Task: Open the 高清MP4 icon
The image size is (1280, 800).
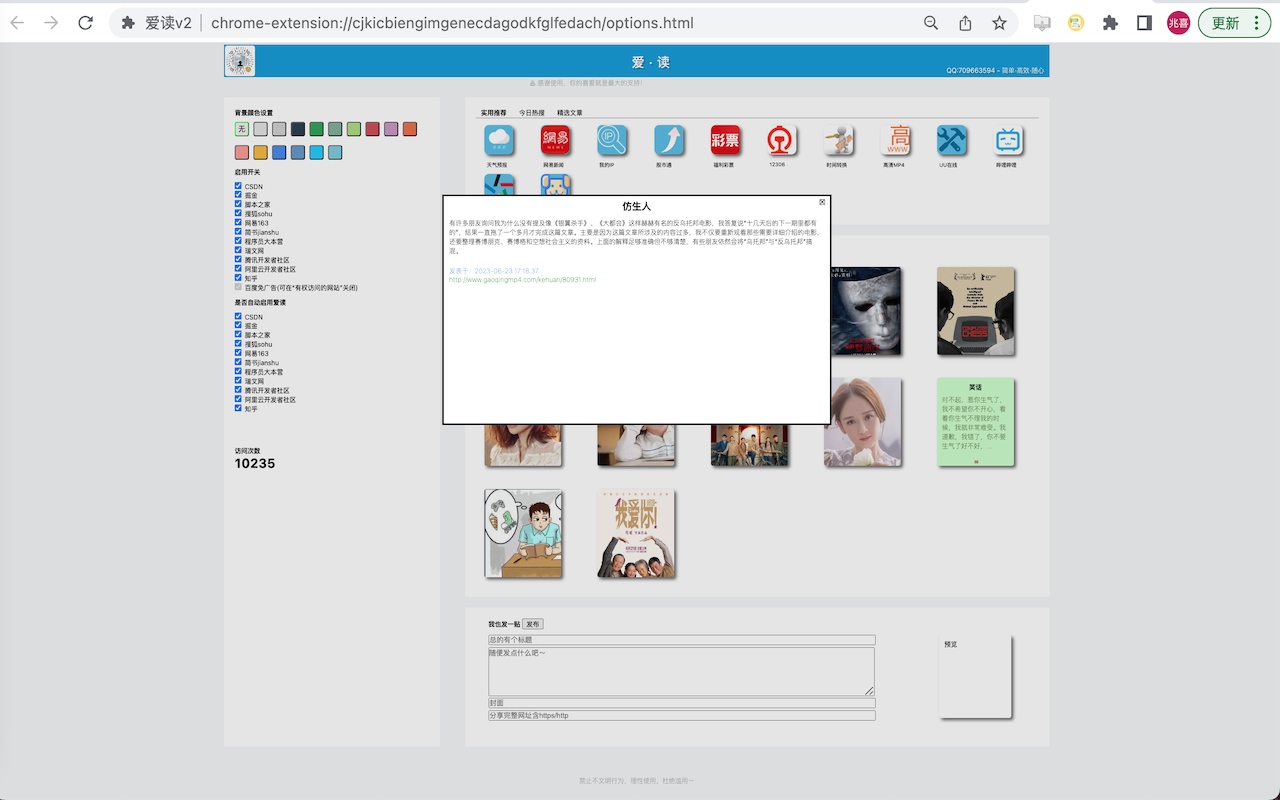Action: [896, 140]
